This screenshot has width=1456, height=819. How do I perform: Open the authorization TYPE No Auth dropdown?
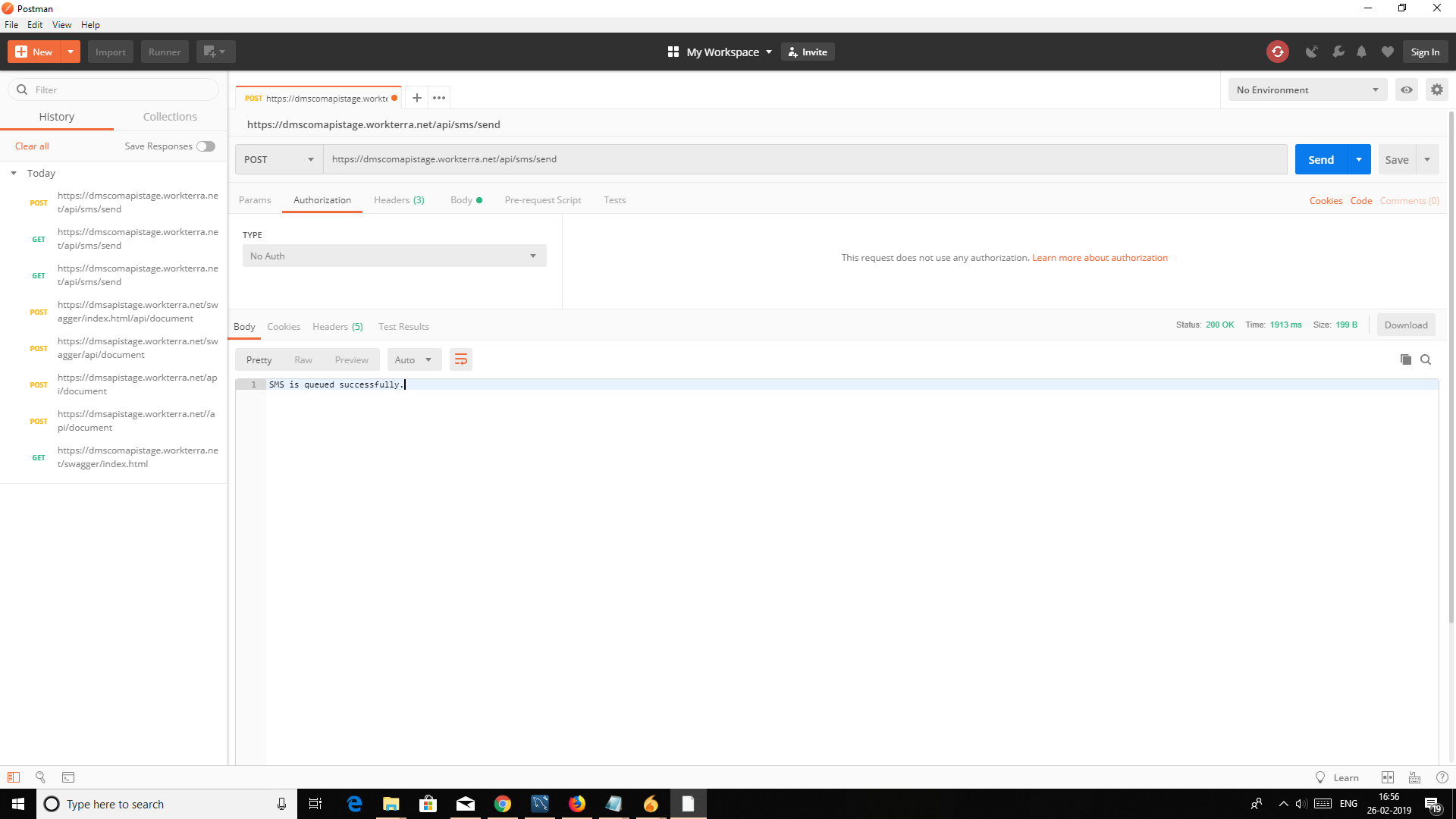(x=394, y=256)
